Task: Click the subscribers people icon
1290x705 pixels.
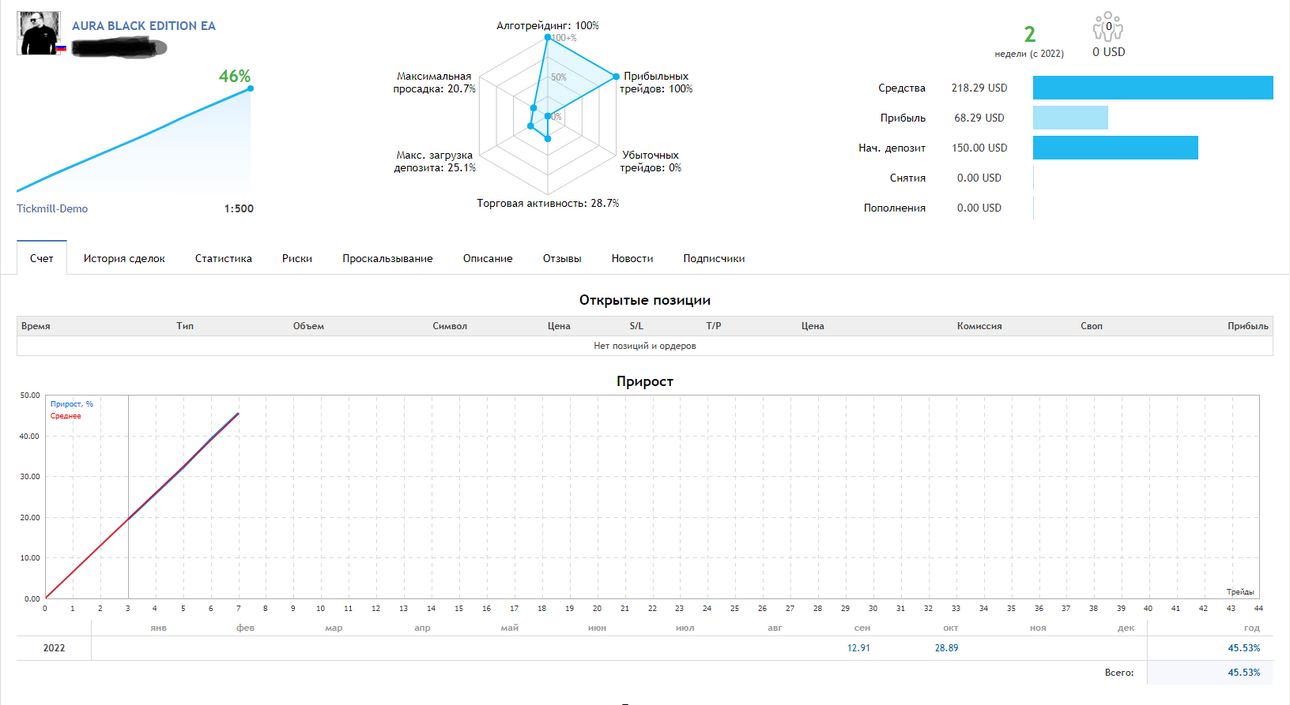Action: (1108, 28)
